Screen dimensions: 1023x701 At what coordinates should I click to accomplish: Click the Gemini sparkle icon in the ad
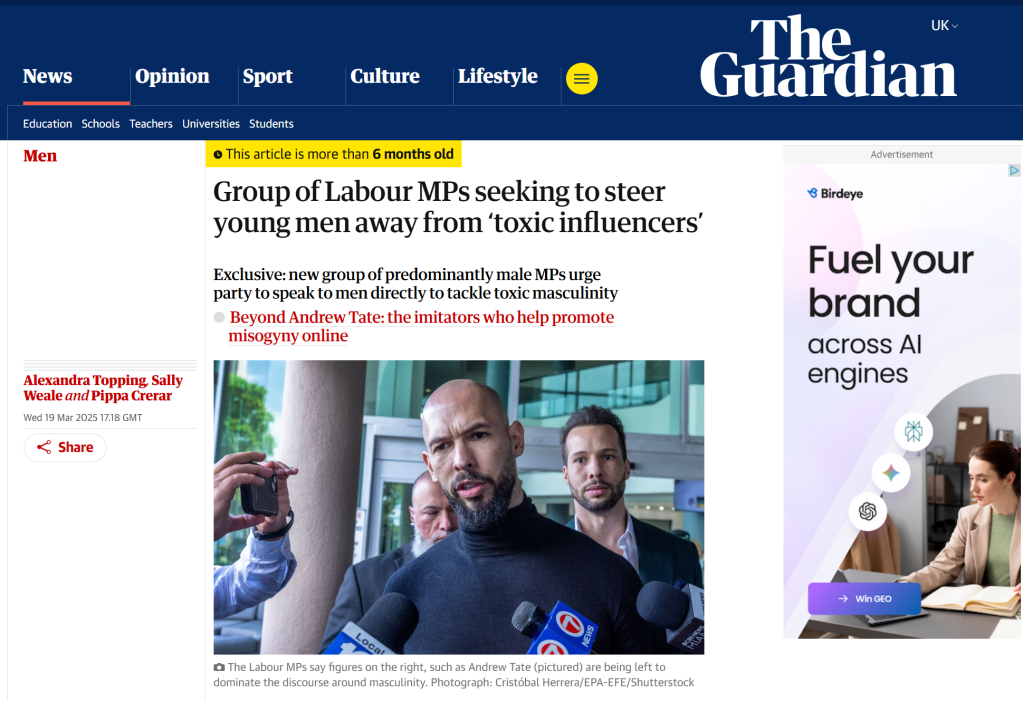tap(891, 472)
